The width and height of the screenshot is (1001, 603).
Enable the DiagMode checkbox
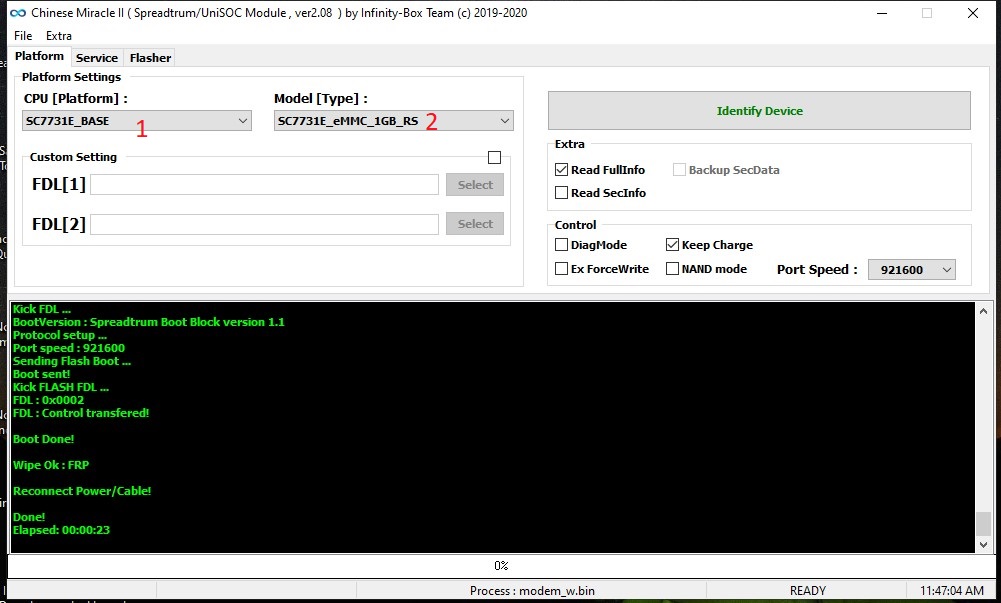pyautogui.click(x=562, y=245)
